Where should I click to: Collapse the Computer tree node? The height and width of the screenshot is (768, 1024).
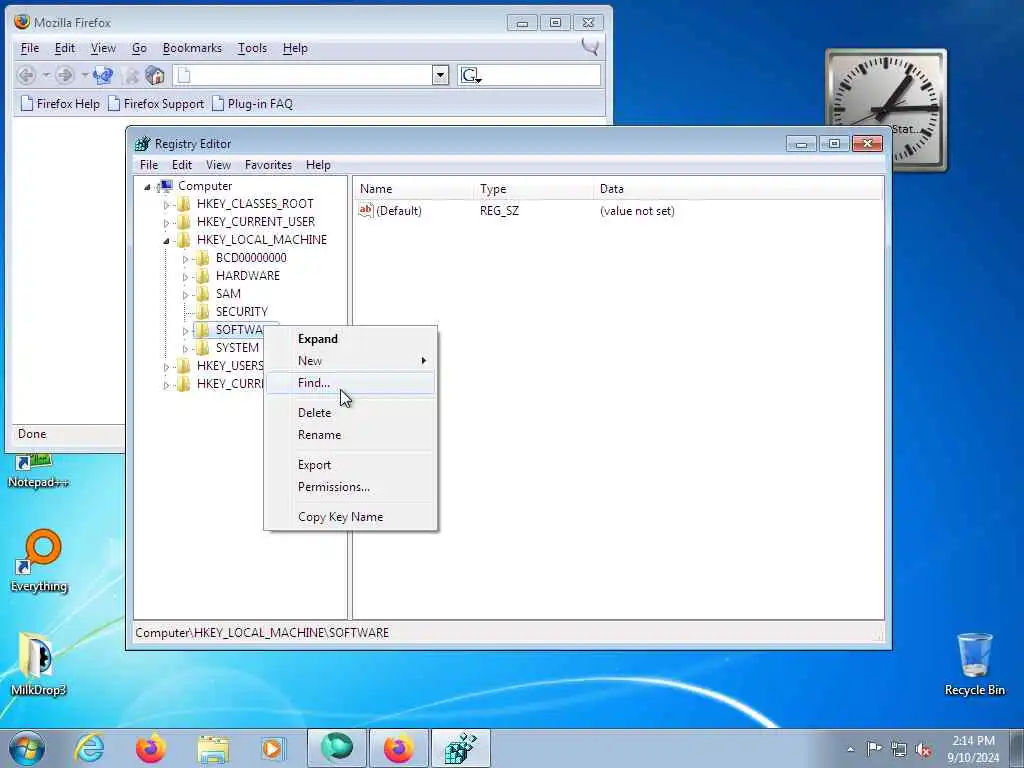pyautogui.click(x=148, y=187)
